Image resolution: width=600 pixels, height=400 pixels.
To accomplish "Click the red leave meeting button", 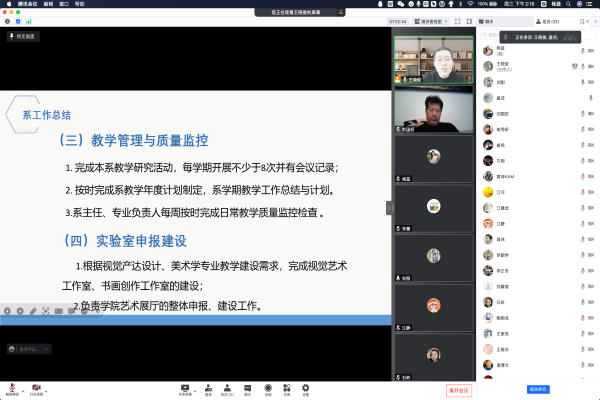I will click(458, 389).
